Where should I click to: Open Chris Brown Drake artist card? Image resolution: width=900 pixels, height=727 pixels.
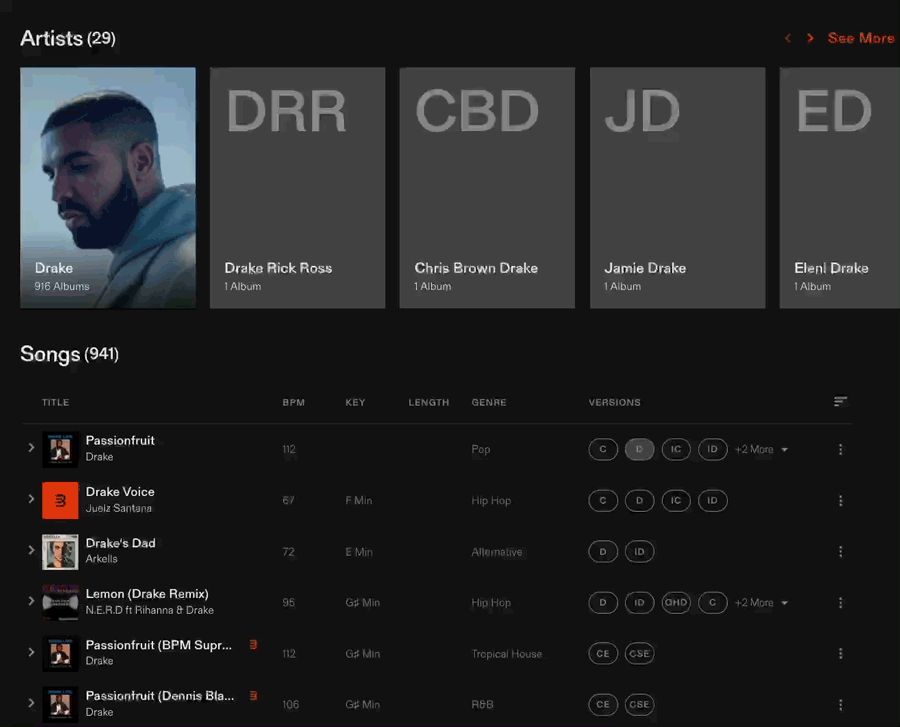click(487, 188)
